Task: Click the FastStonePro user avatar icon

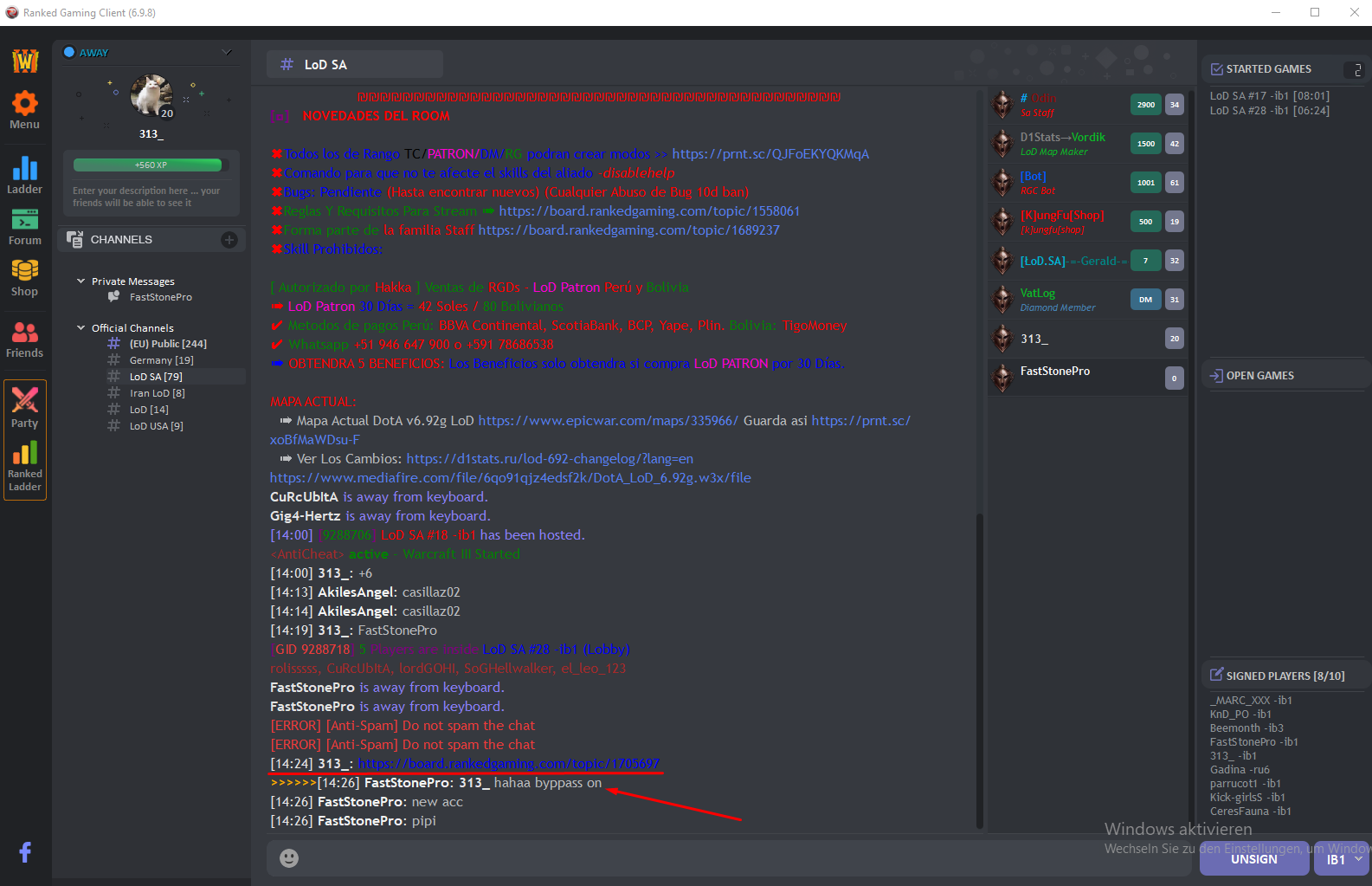Action: click(1002, 378)
